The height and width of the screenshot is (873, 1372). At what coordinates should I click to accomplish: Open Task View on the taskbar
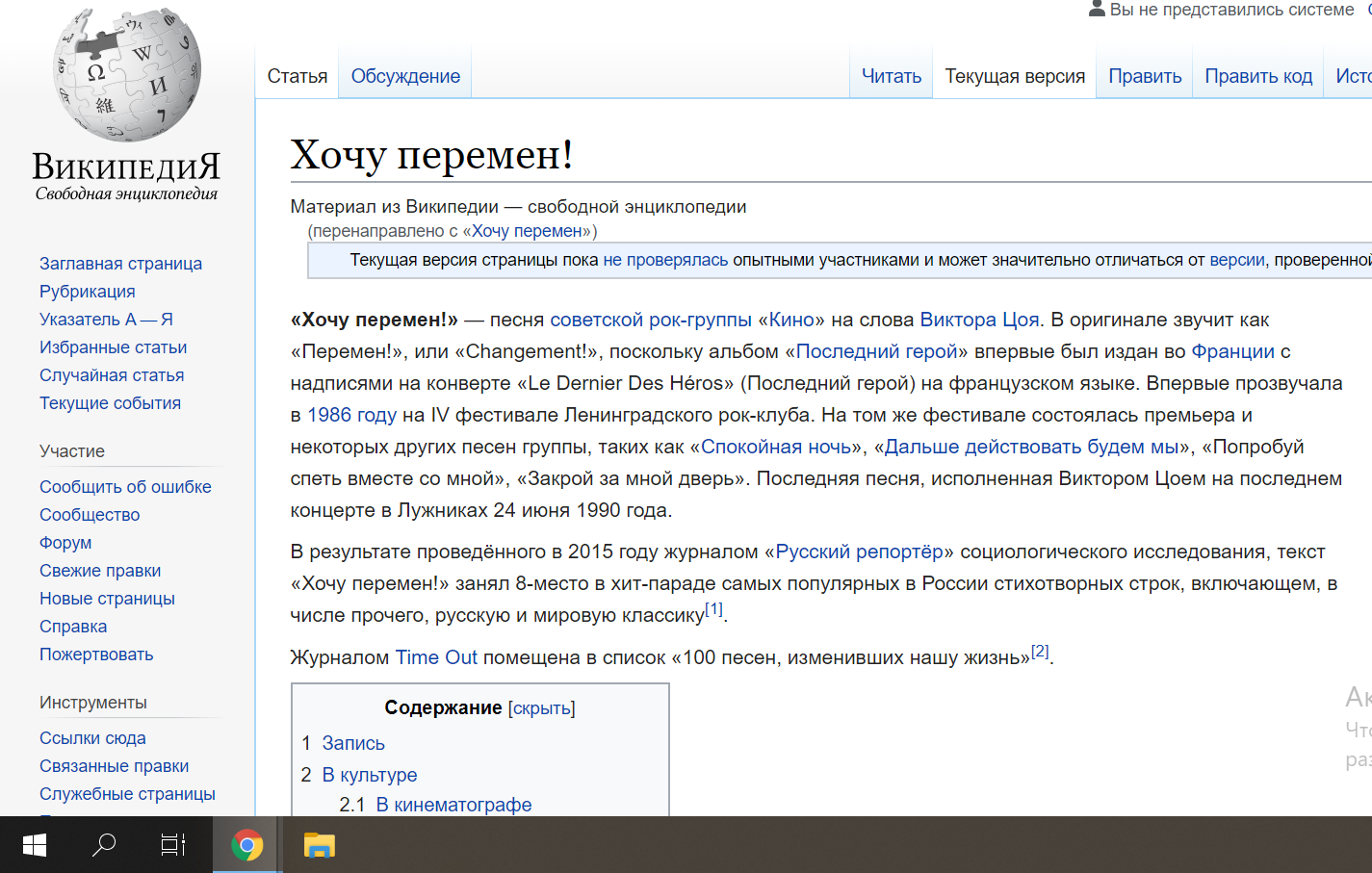[173, 845]
